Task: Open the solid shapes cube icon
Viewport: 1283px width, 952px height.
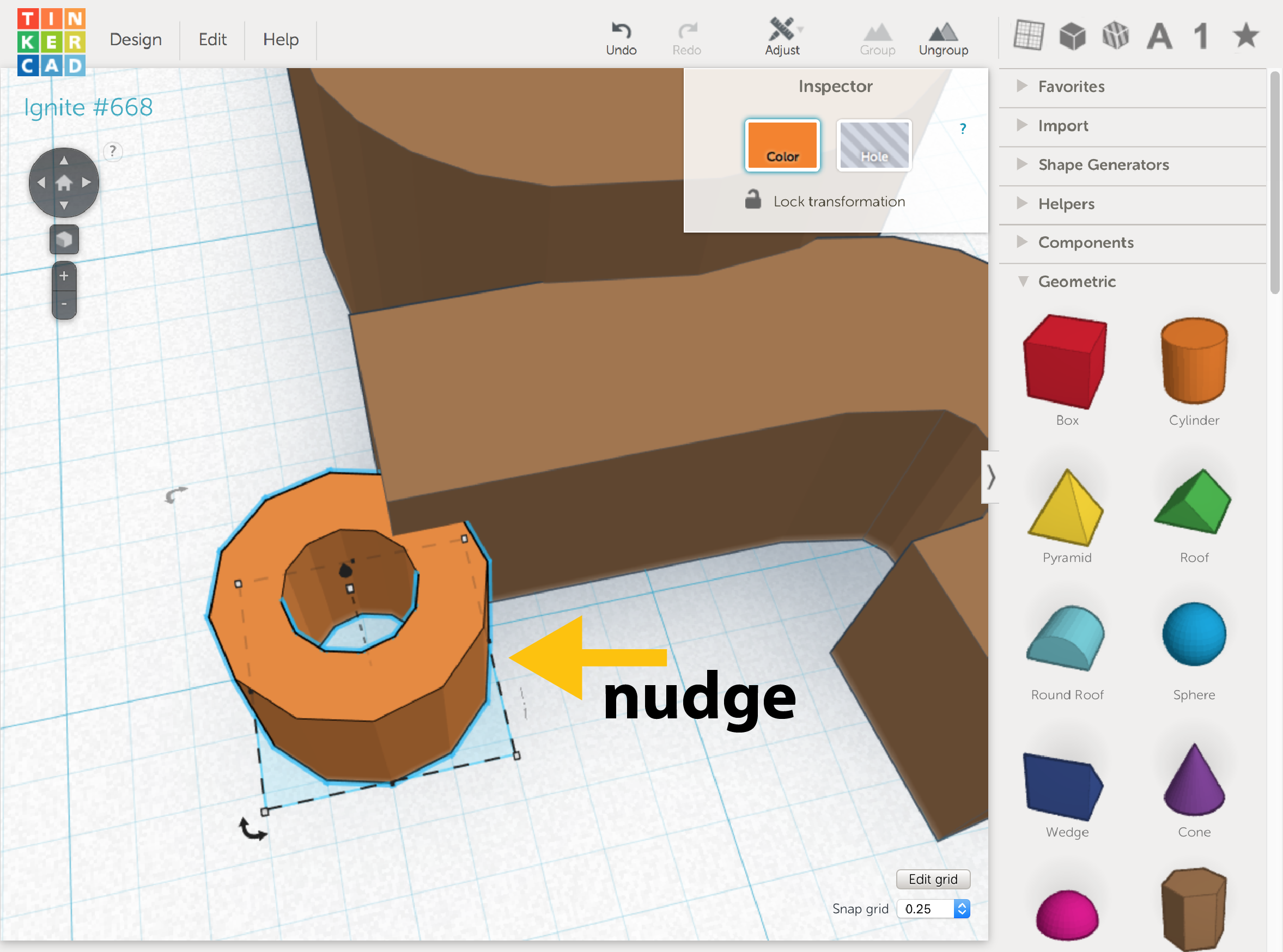Action: pos(1073,36)
